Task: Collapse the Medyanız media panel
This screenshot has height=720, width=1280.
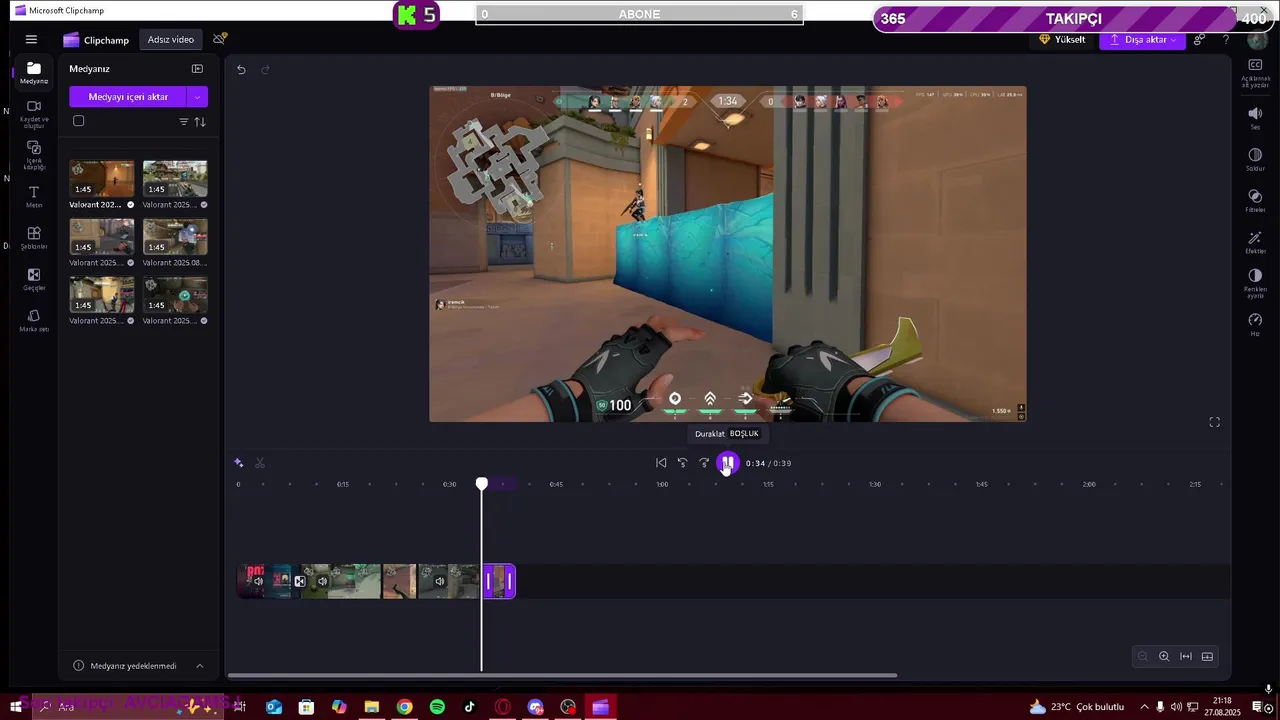Action: [x=197, y=69]
